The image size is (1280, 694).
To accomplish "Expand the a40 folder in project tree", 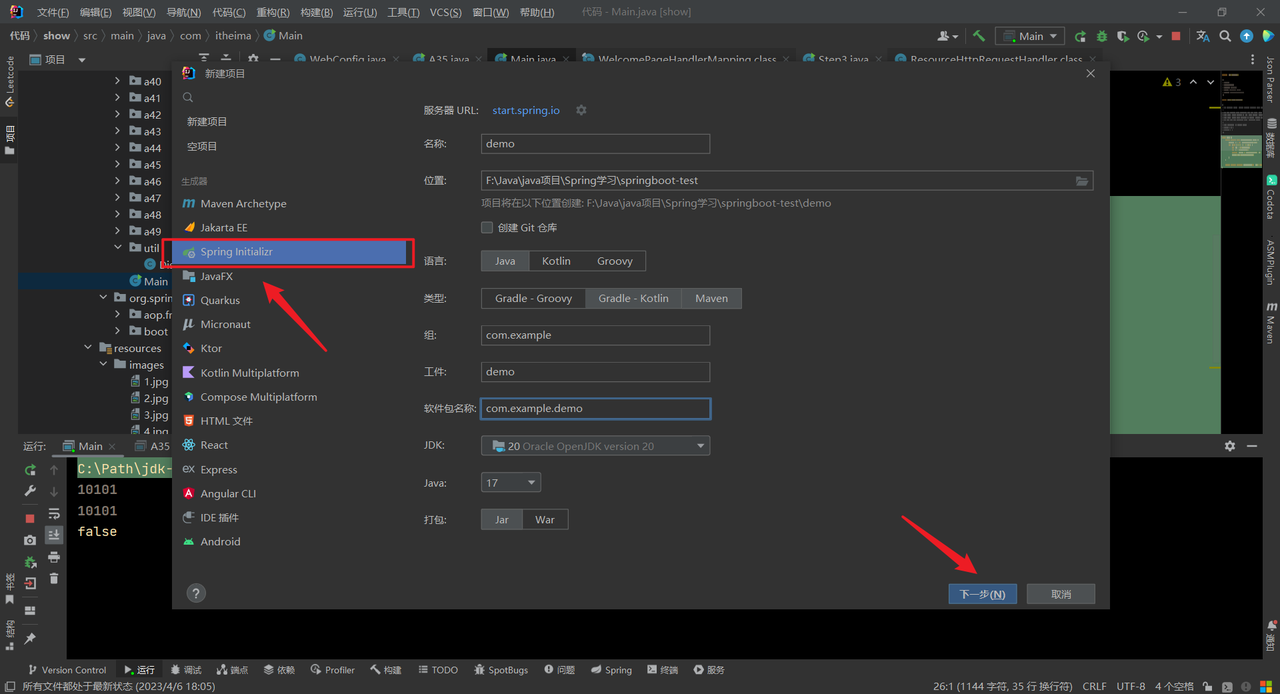I will point(118,81).
